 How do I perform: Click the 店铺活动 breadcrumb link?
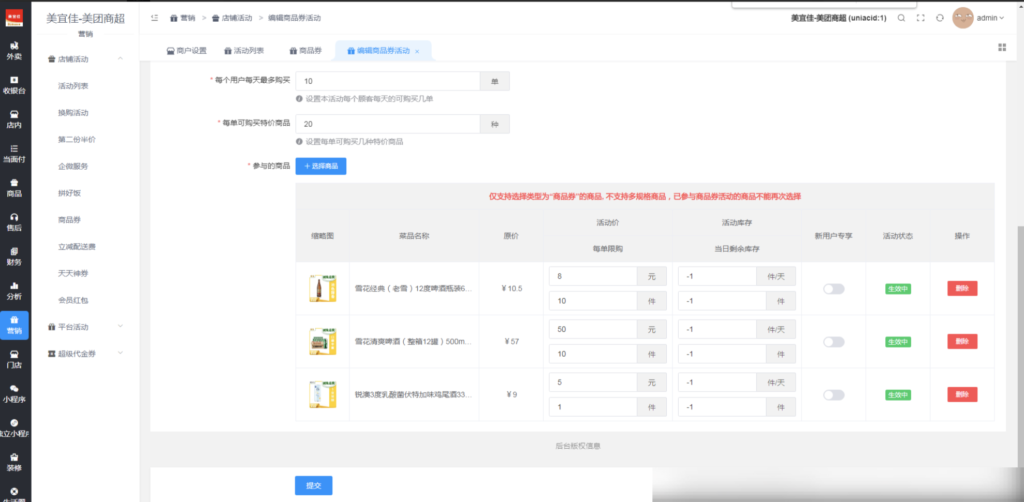[232, 18]
